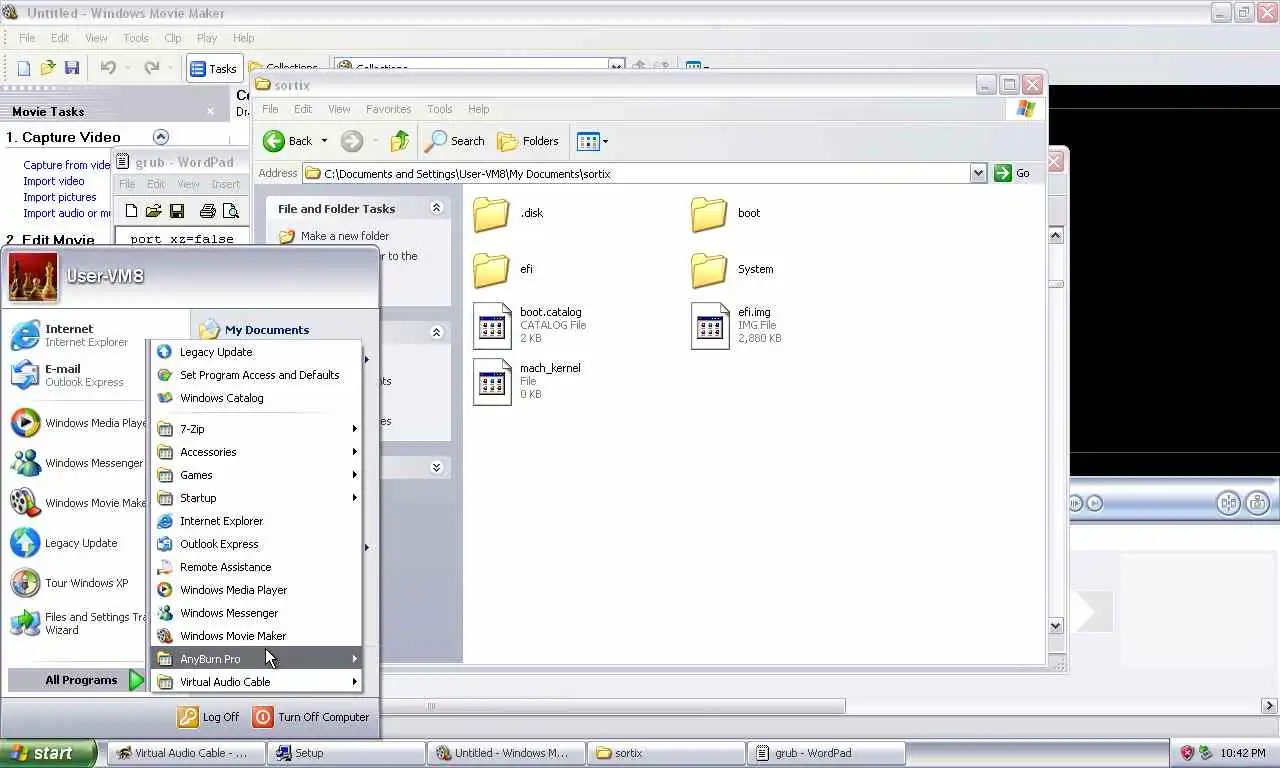Click New document icon in WordPad
The image size is (1280, 768).
[x=131, y=211]
